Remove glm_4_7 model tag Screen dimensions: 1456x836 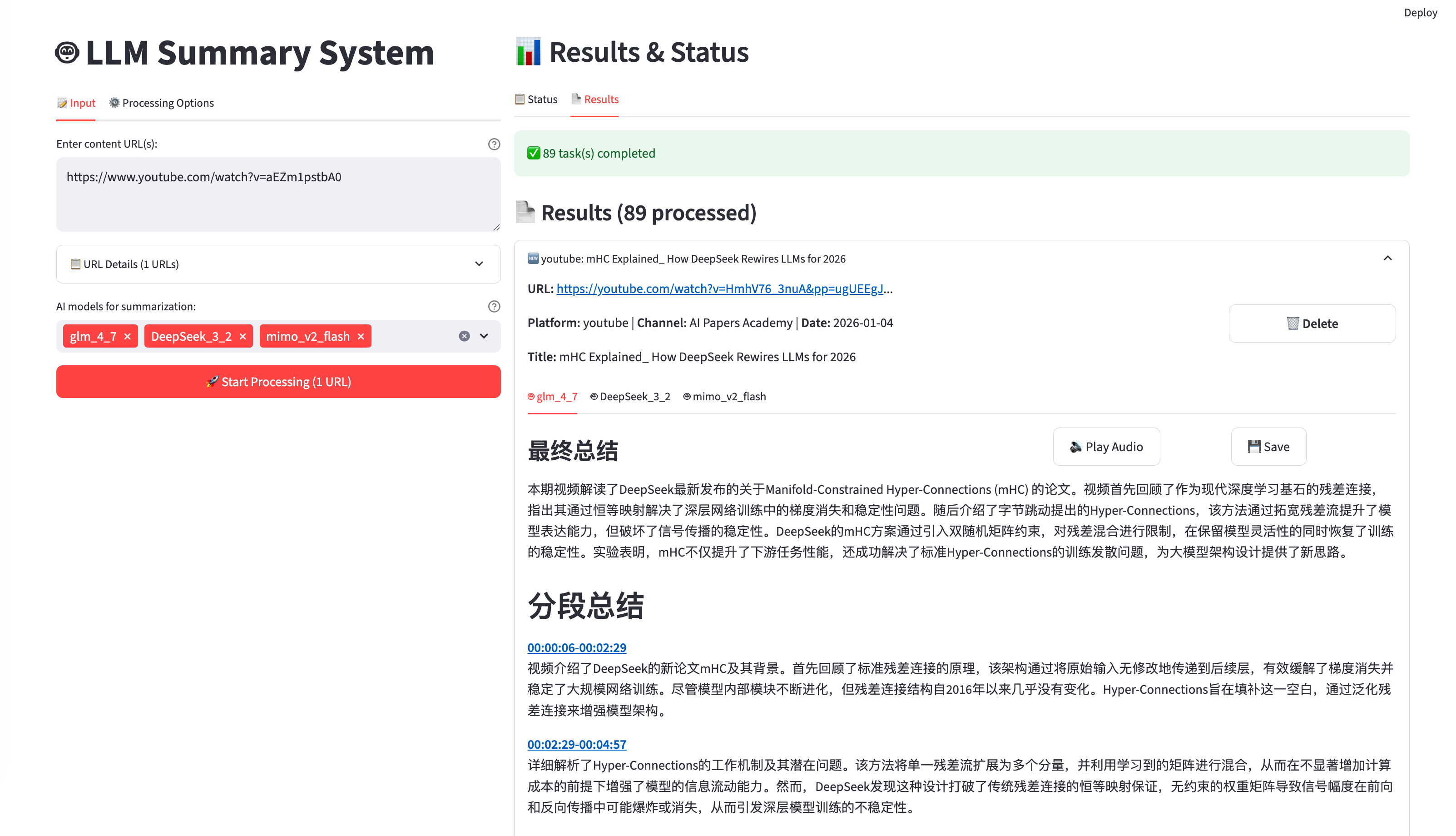128,337
